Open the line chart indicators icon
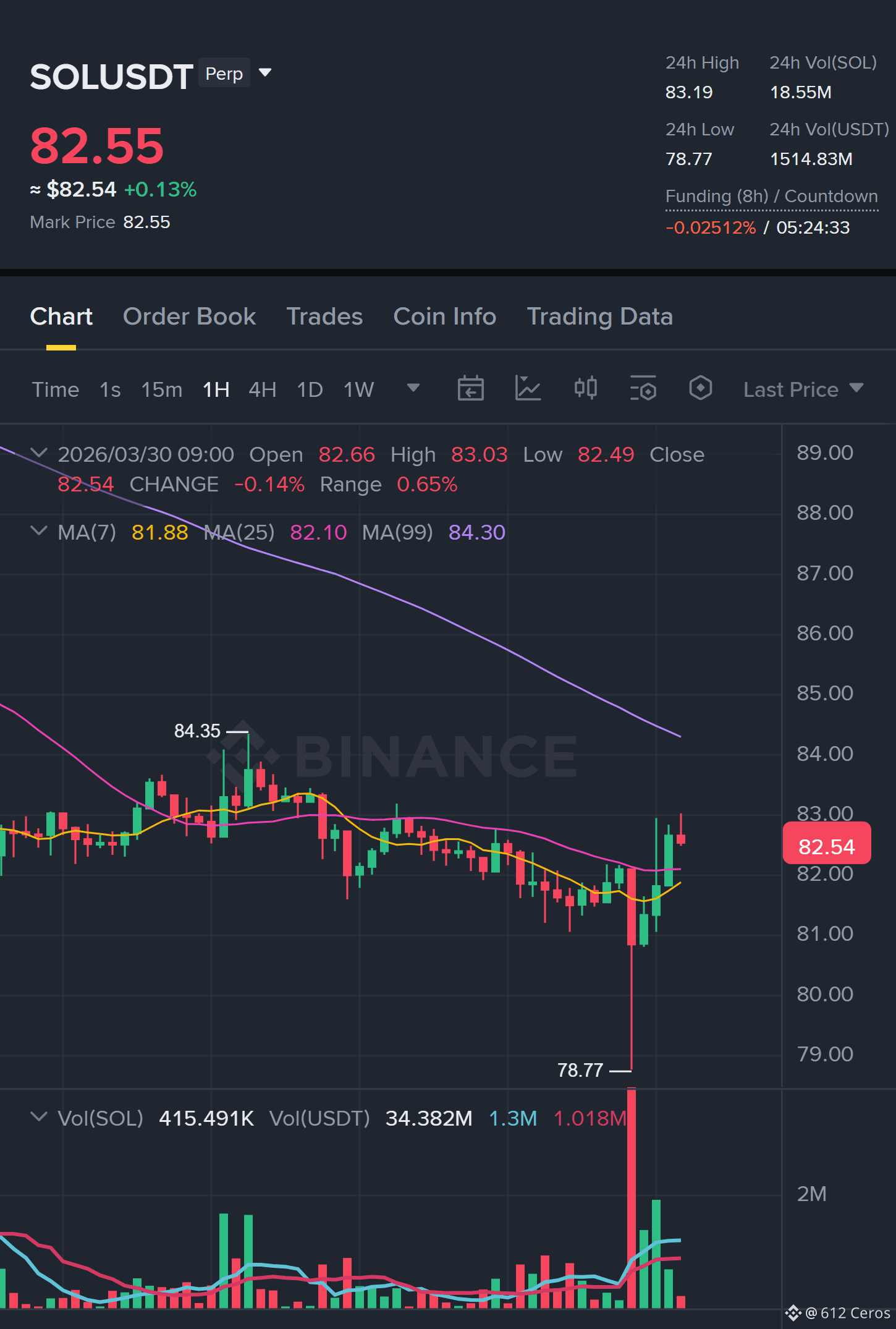This screenshot has height=1329, width=896. pos(528,389)
